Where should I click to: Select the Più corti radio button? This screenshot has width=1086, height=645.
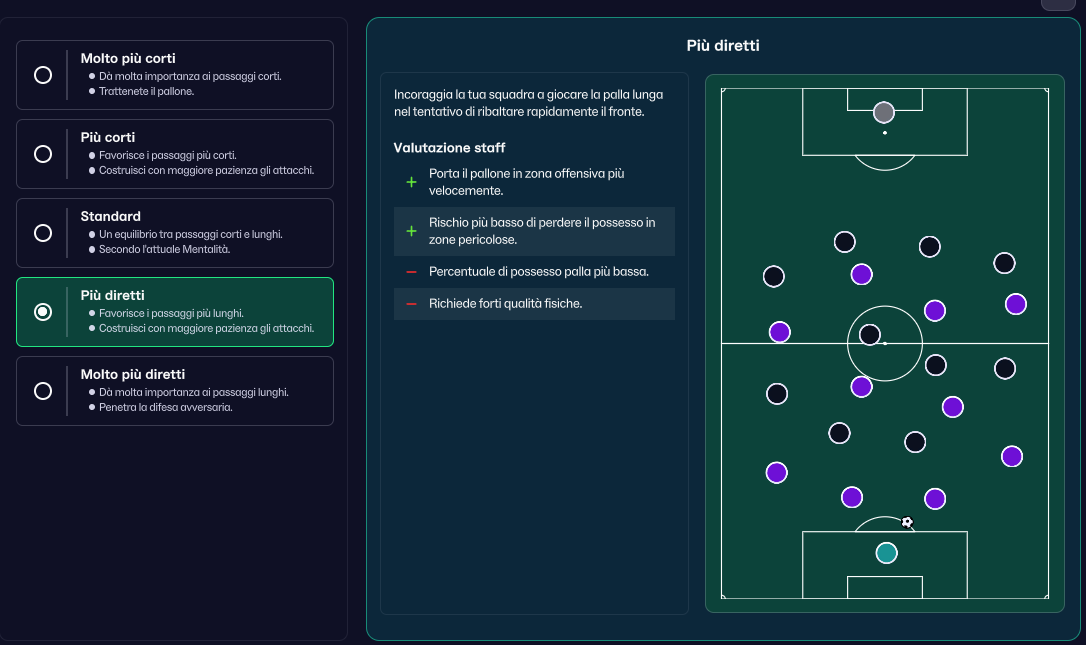tap(43, 154)
